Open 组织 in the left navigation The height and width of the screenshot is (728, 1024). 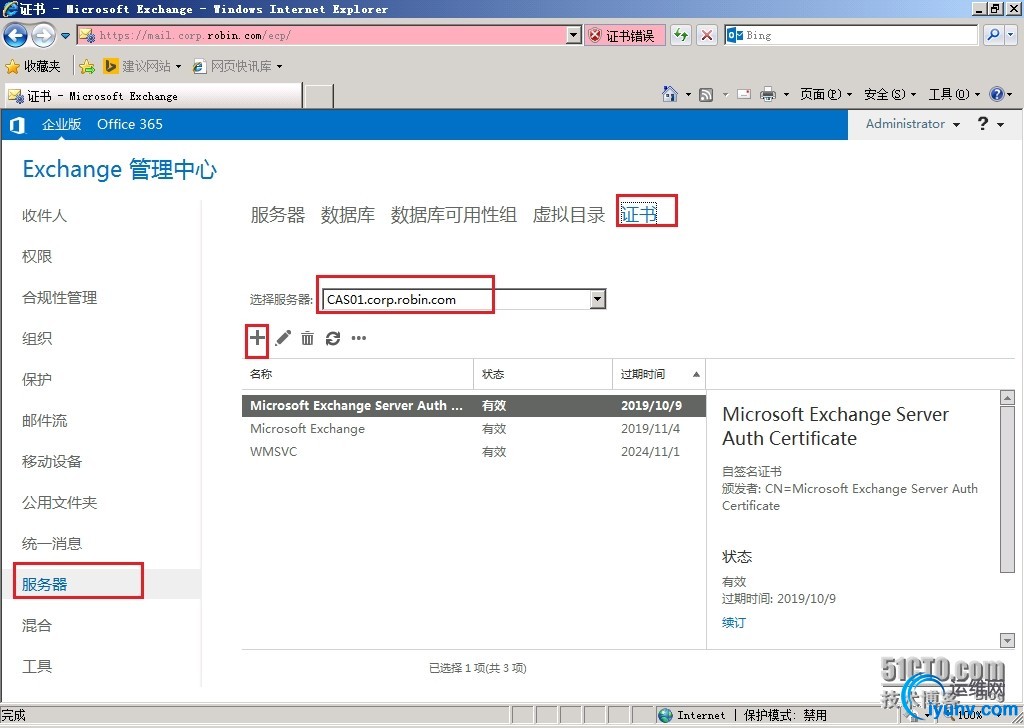(37, 338)
